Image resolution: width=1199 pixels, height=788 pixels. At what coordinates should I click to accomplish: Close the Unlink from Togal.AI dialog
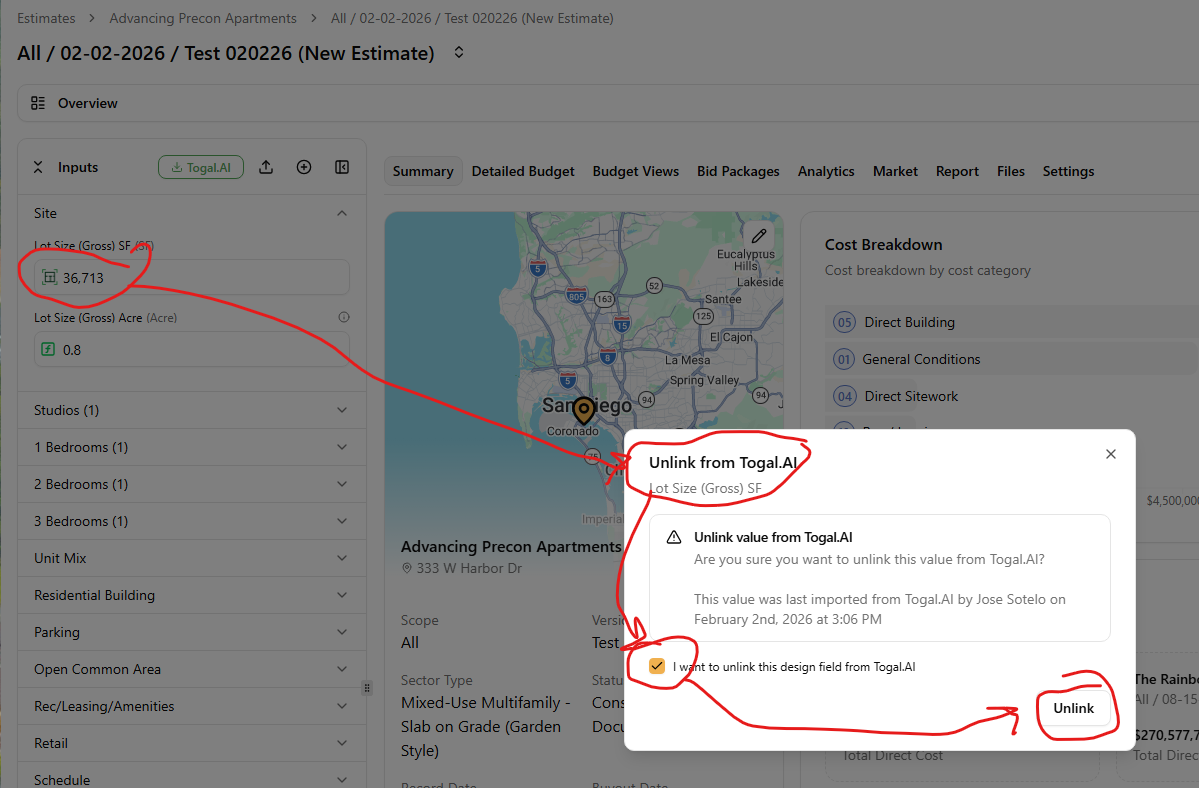1110,454
